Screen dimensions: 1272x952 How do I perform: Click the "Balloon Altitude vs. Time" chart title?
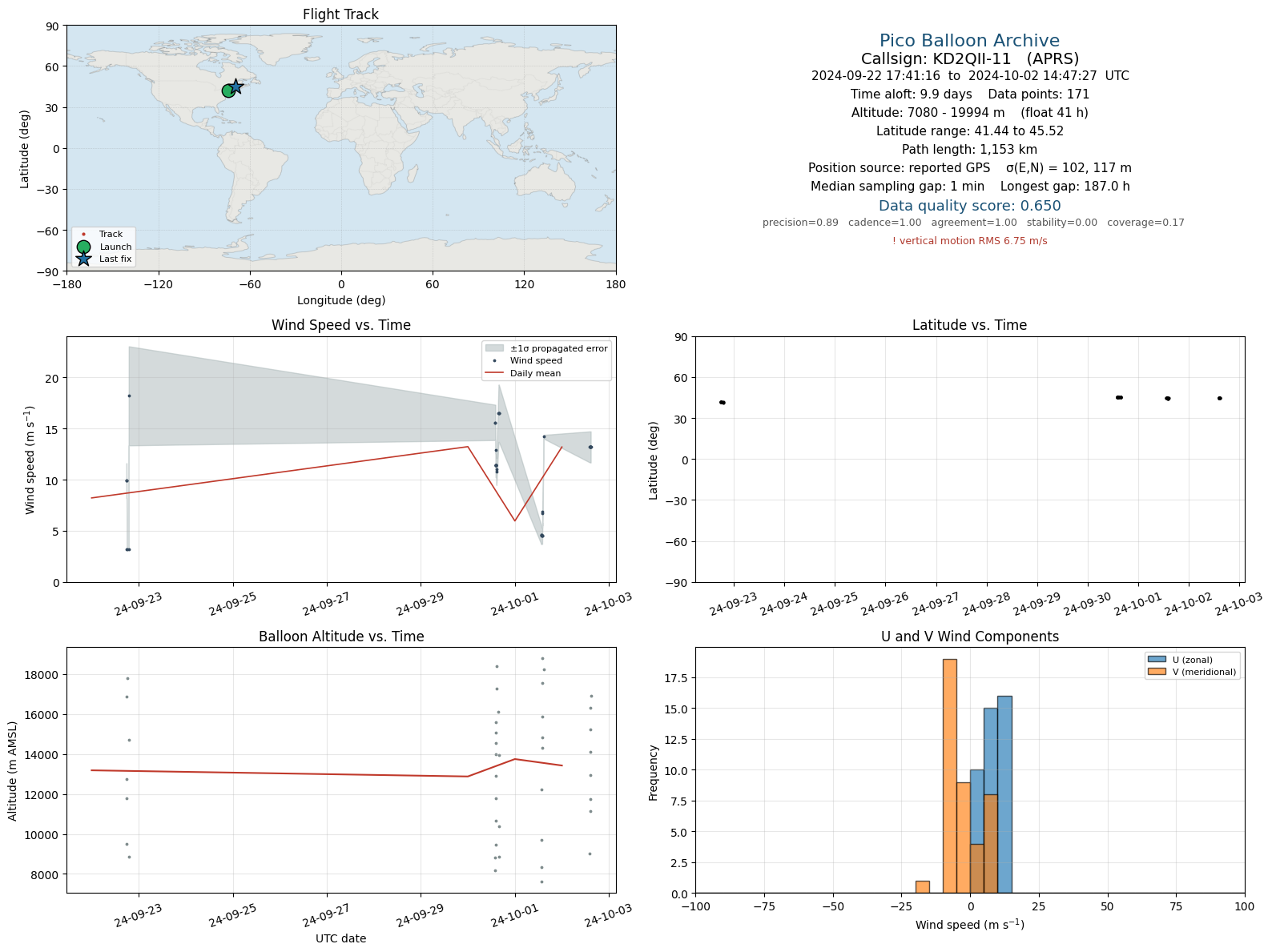tap(341, 637)
